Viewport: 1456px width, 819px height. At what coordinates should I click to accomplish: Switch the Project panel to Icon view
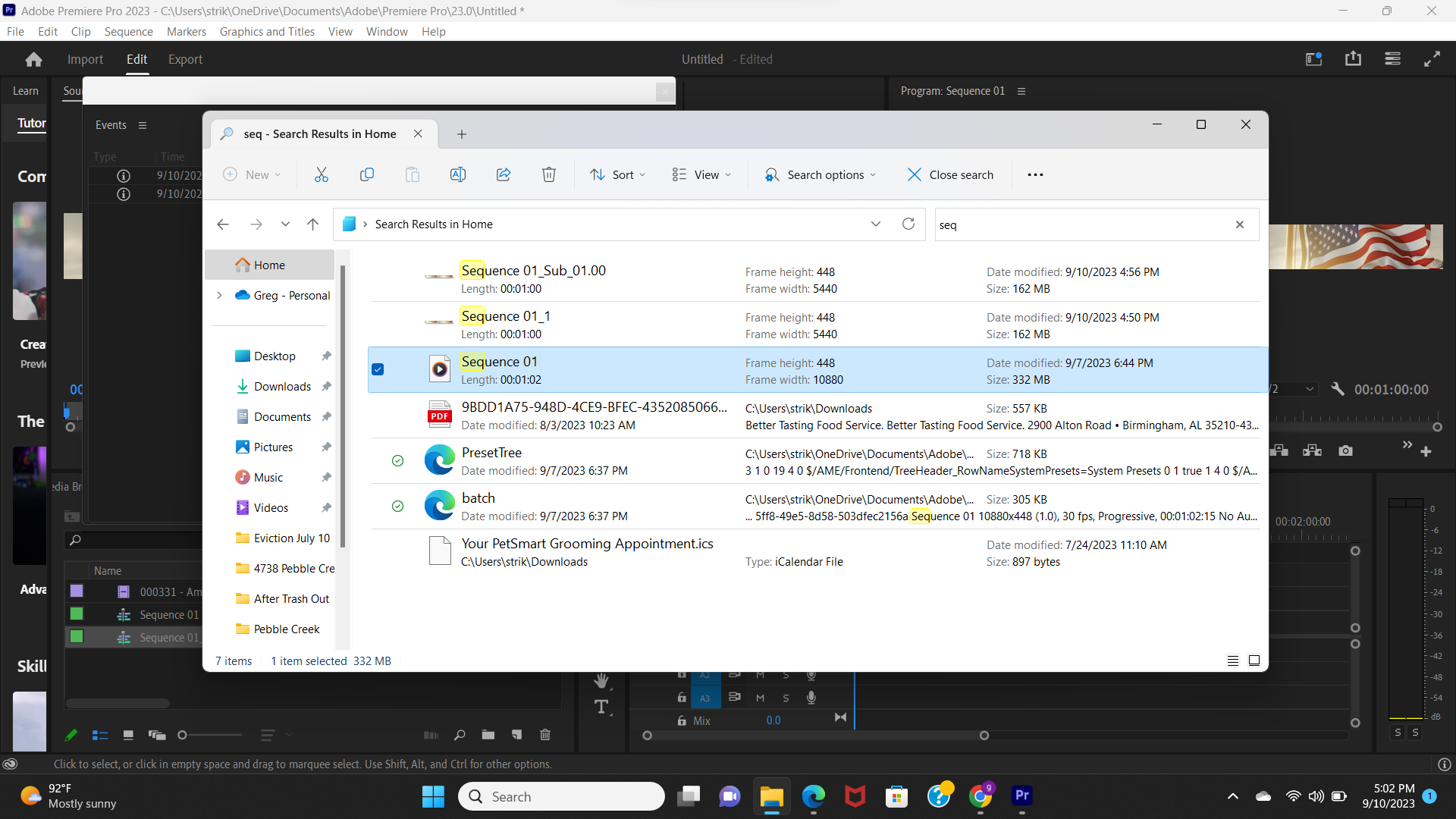[128, 735]
